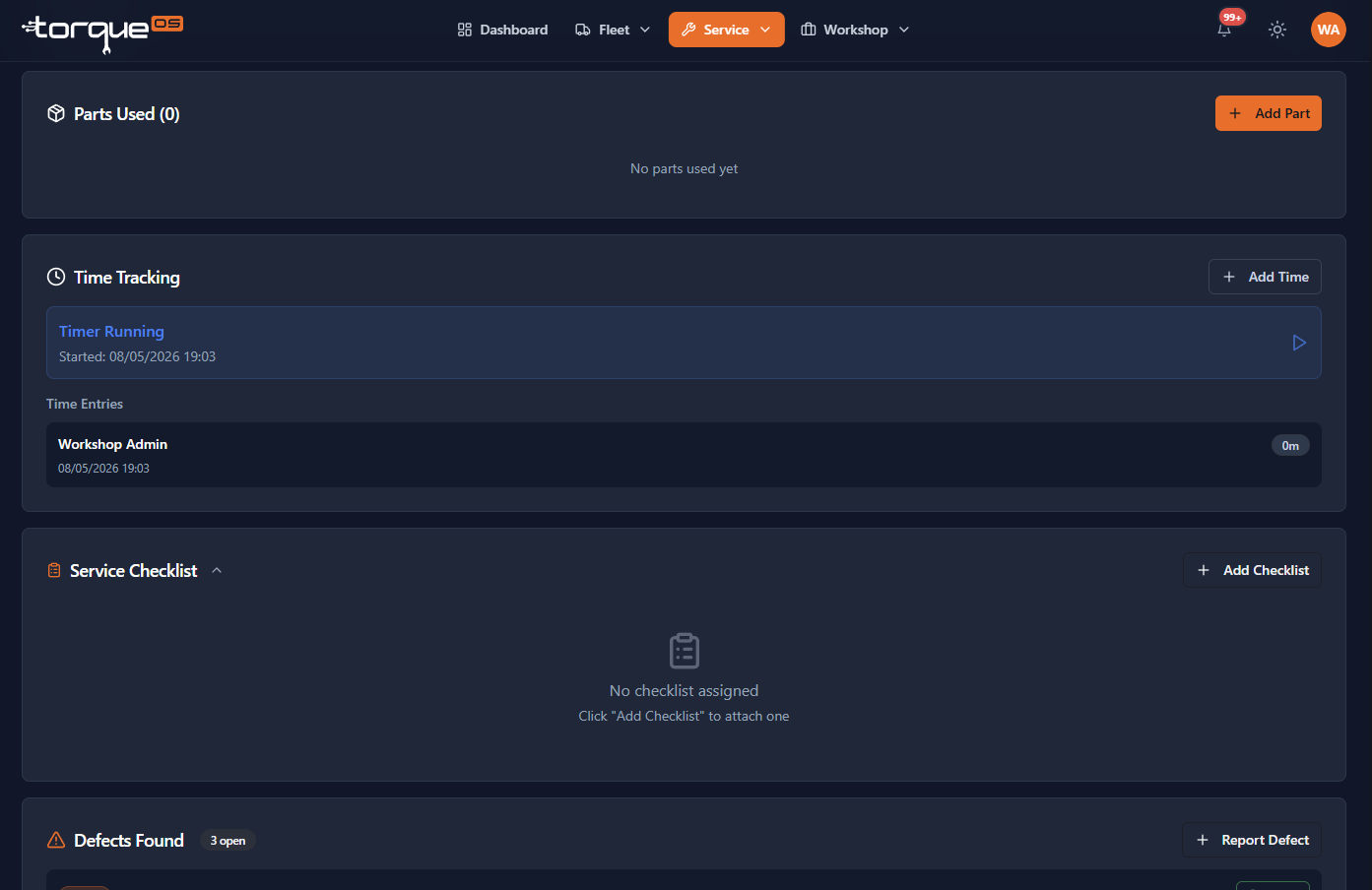The height and width of the screenshot is (890, 1372).
Task: Click the play icon on Timer Running
Action: coord(1299,343)
